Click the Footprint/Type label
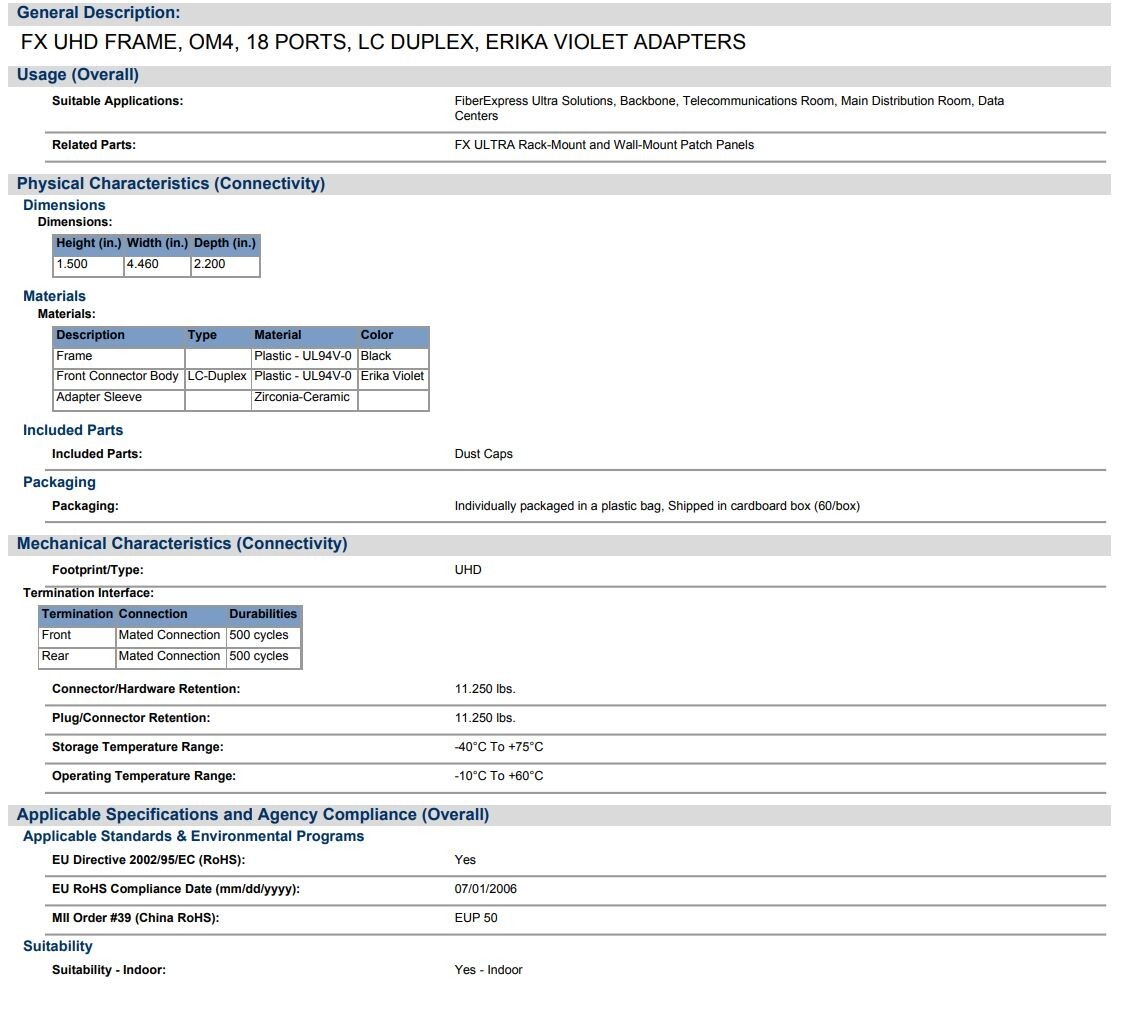Viewport: 1121px width, 1023px height. tap(97, 570)
